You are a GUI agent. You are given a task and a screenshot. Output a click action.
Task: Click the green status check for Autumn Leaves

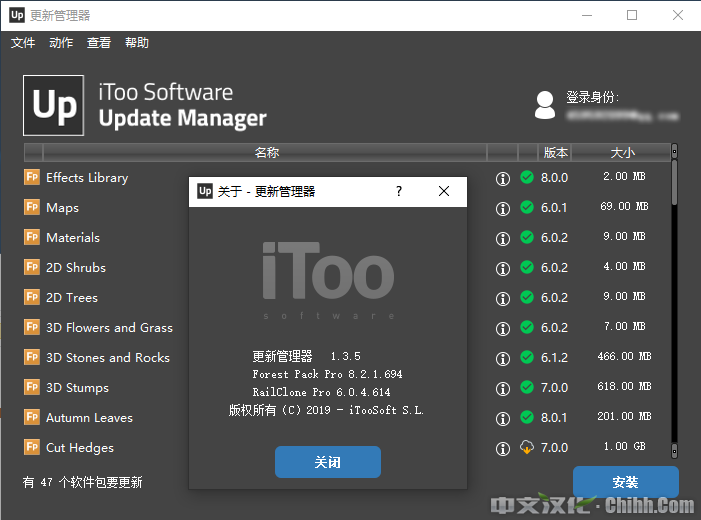tap(527, 418)
